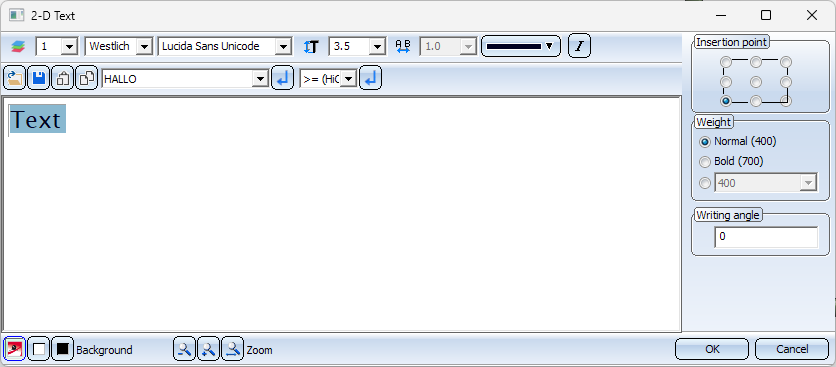The width and height of the screenshot is (836, 367).
Task: Maximize the 2-D Text window
Action: [x=766, y=15]
